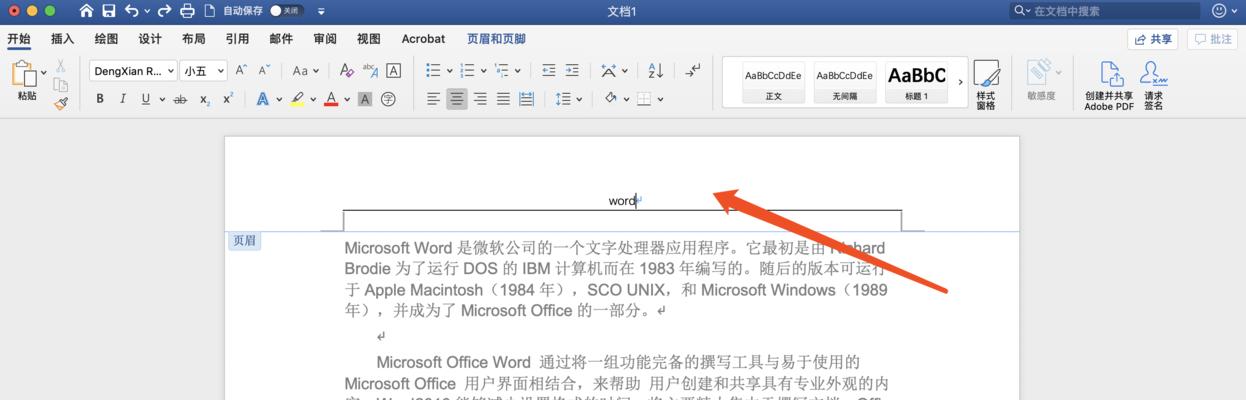Toggle superscript formatting
Screen dimensions: 1246x400
(x=228, y=99)
